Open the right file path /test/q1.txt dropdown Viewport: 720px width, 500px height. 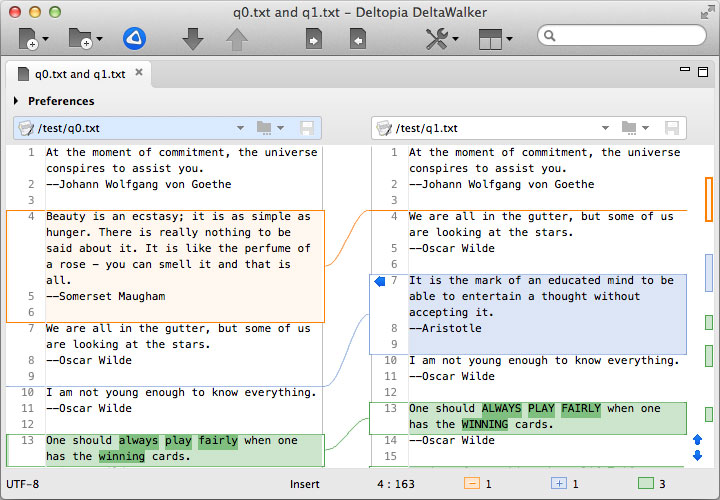coord(604,128)
